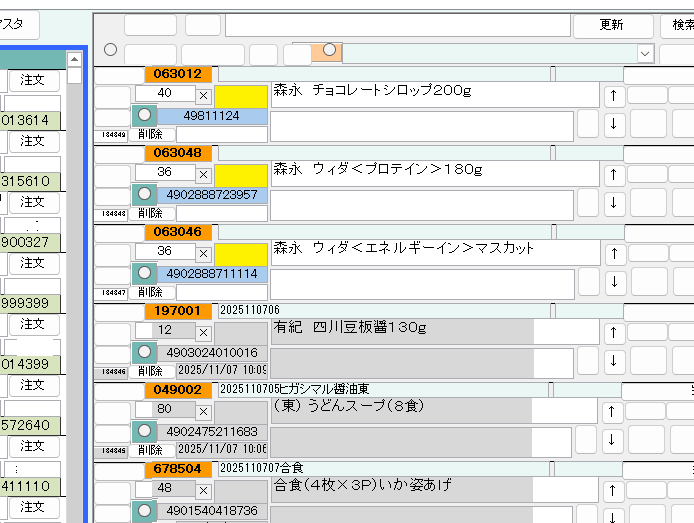Click the down arrow for 四川豆板醤130g
This screenshot has height=523, width=694.
(x=613, y=361)
